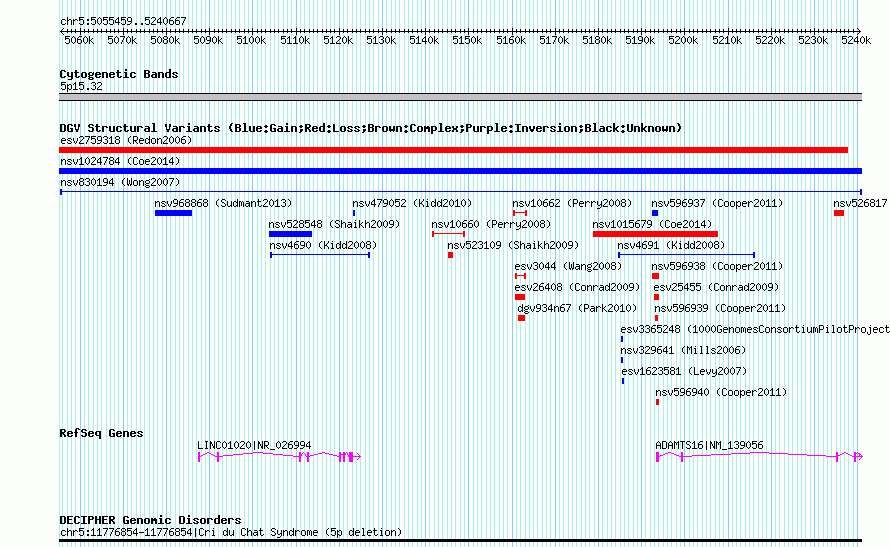Screen dimensions: 890x547
Task: Click nsv596939 (Cooper2011) variant label
Action: (x=720, y=308)
